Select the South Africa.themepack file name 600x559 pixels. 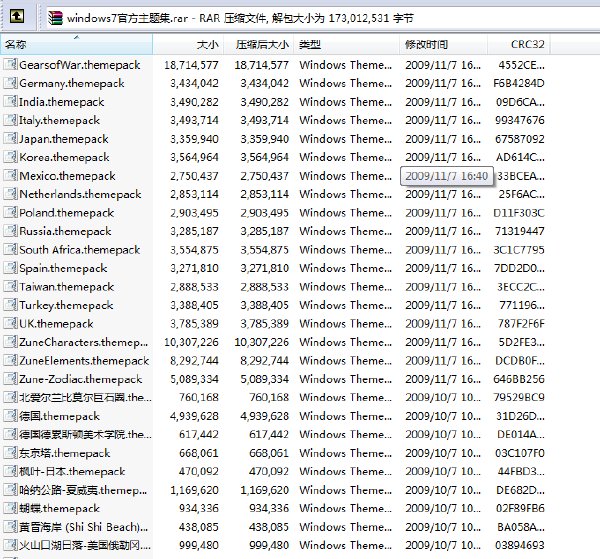[80, 250]
